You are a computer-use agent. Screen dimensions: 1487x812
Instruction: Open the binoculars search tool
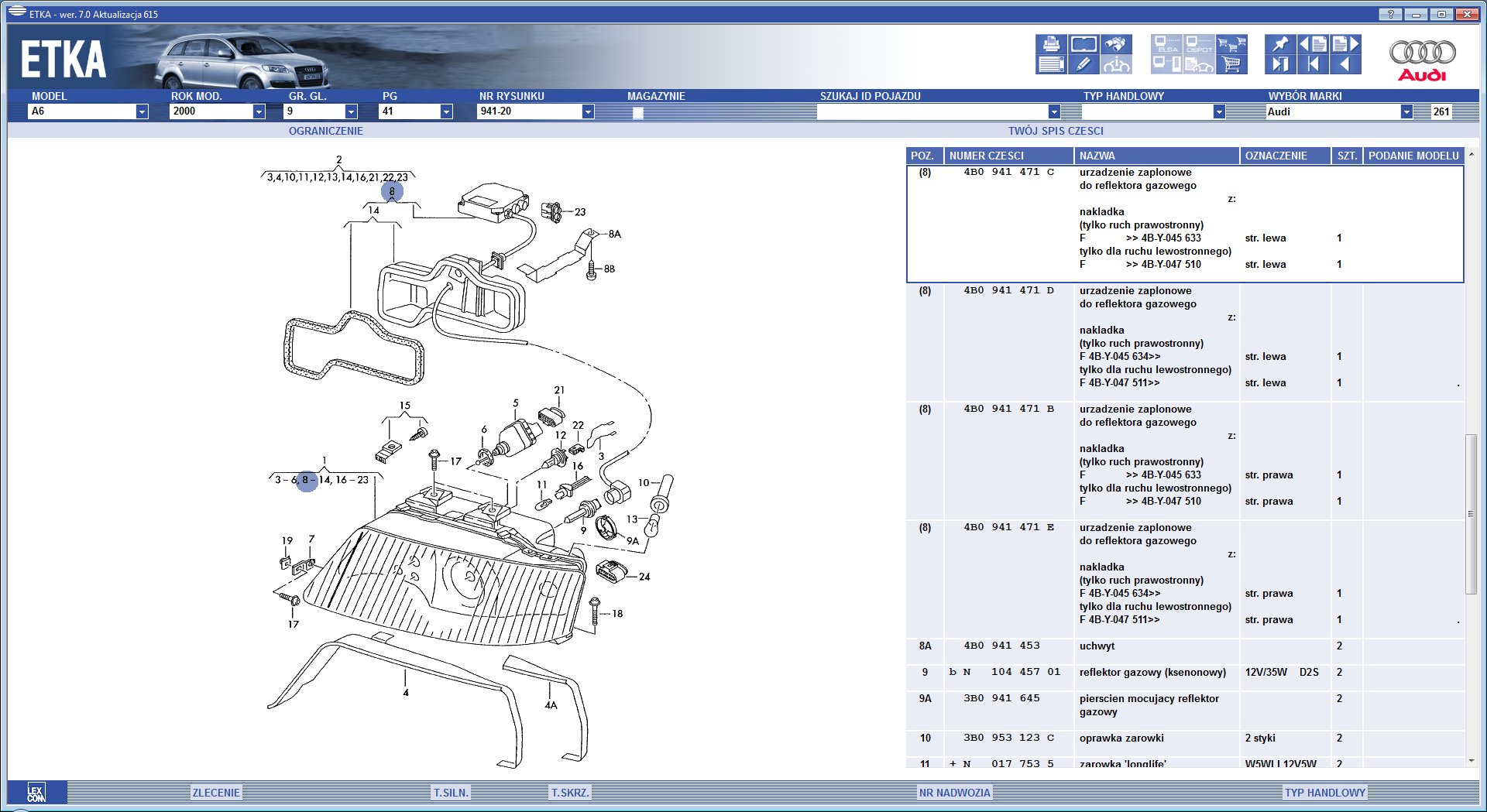(1116, 44)
